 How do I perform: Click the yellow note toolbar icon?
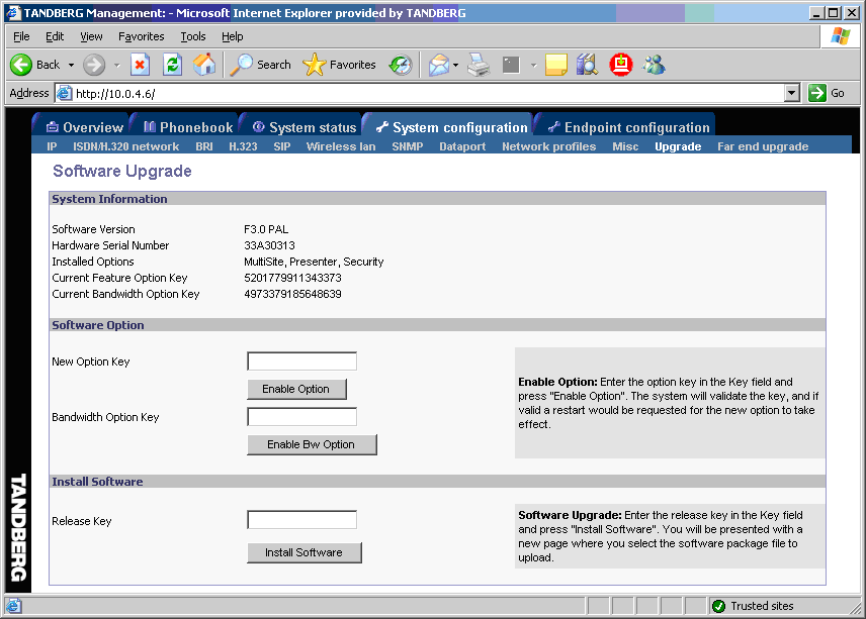pos(556,65)
